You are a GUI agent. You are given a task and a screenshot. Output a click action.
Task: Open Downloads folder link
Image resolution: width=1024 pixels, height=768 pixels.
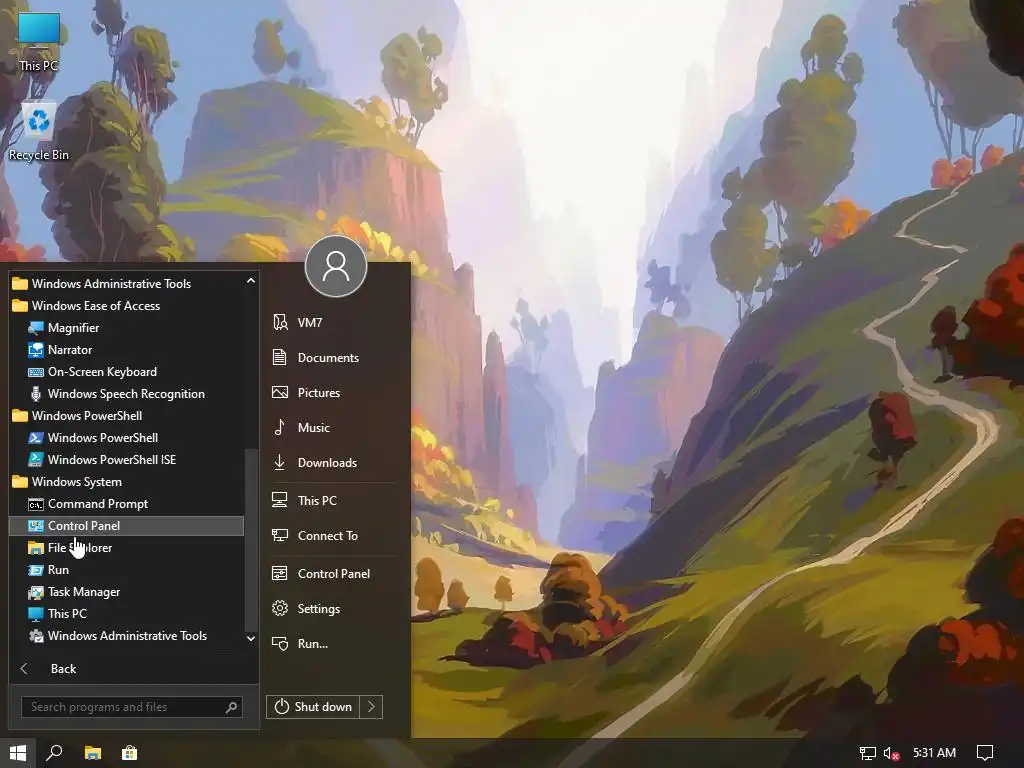(334, 462)
